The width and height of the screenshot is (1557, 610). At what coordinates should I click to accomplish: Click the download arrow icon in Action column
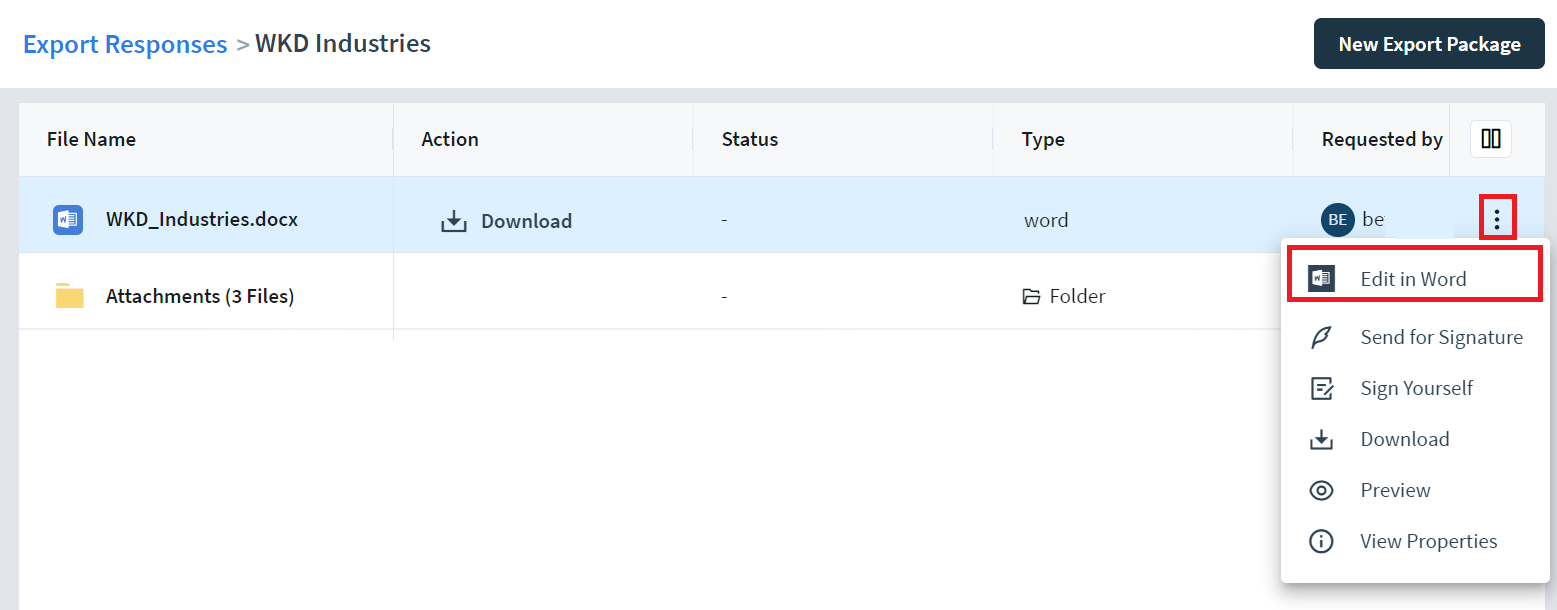(x=454, y=221)
